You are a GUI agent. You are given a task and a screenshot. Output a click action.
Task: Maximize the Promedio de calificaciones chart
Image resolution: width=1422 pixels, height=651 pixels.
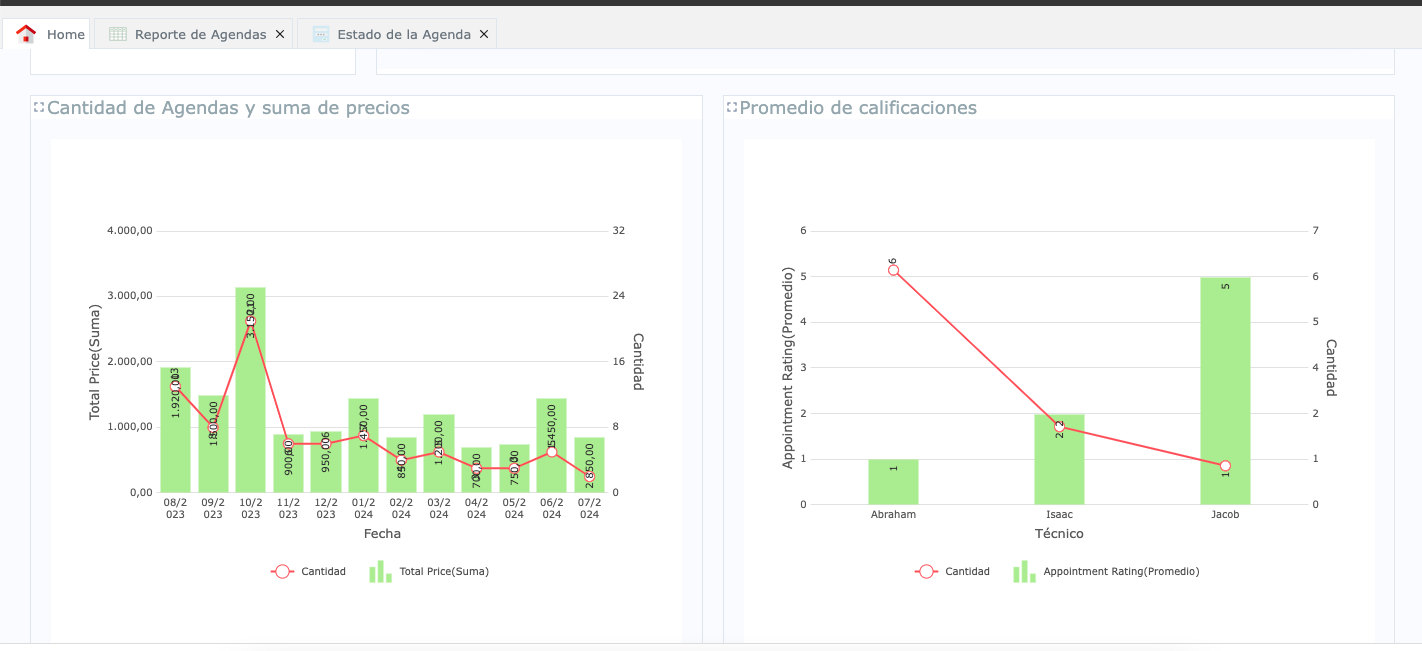pos(731,107)
